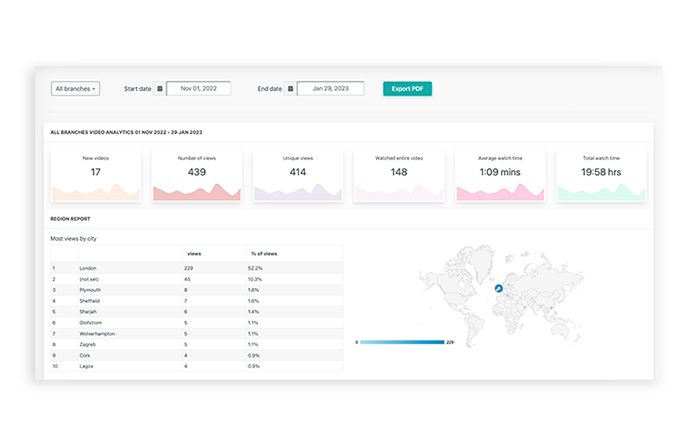687x438 pixels.
Task: Click the Region Report heading
Action: click(70, 219)
